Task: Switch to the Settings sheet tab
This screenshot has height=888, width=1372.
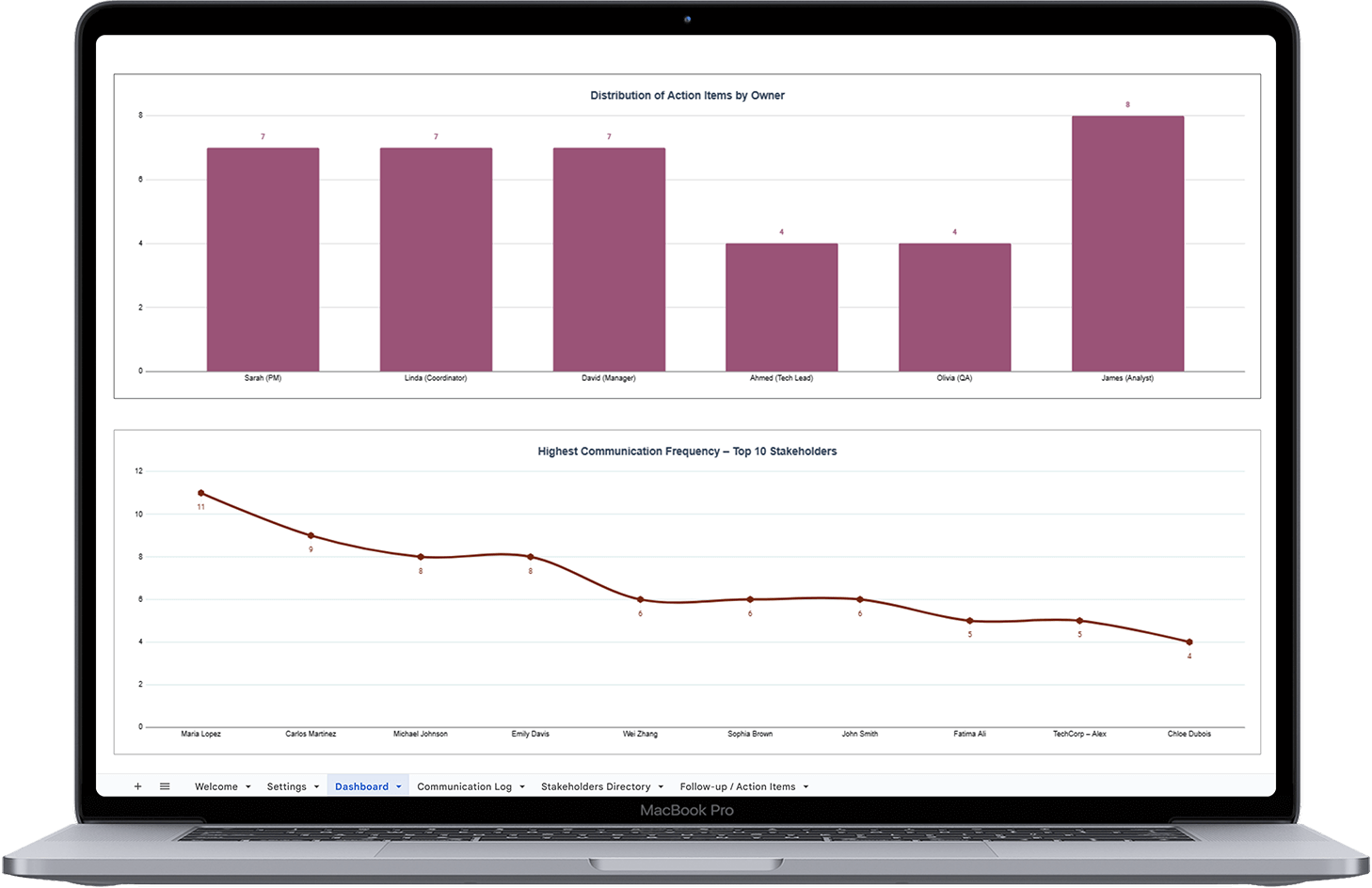Action: point(286,786)
